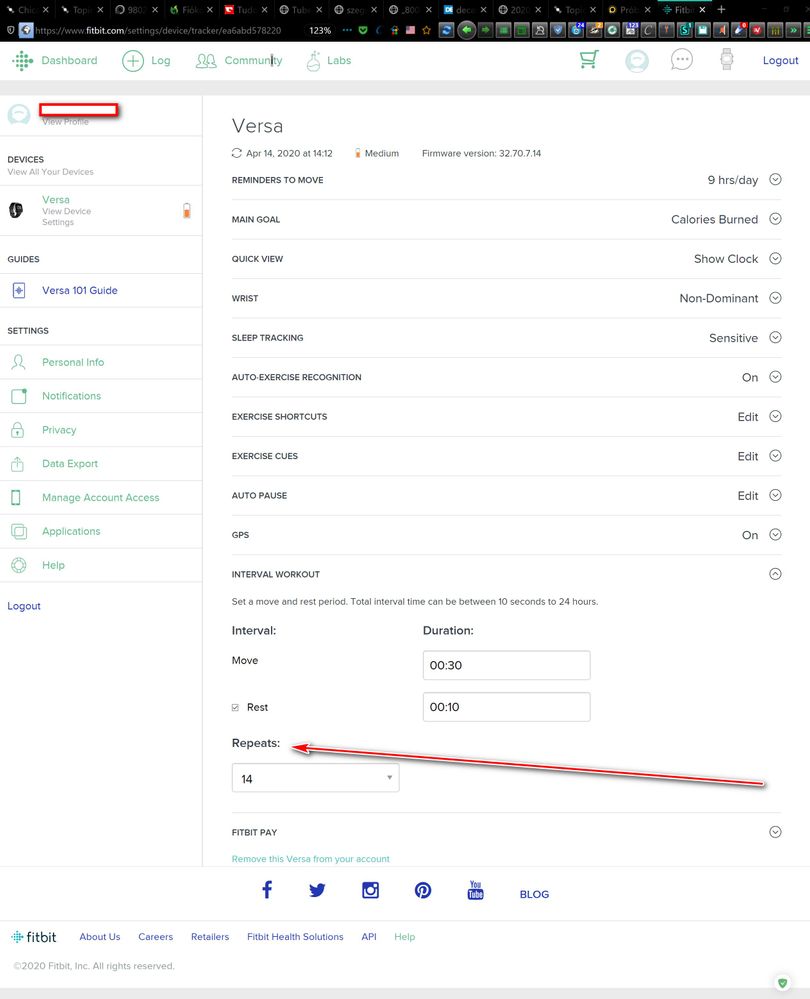
Task: Click the Applications stacked-squares icon
Action: point(19,531)
